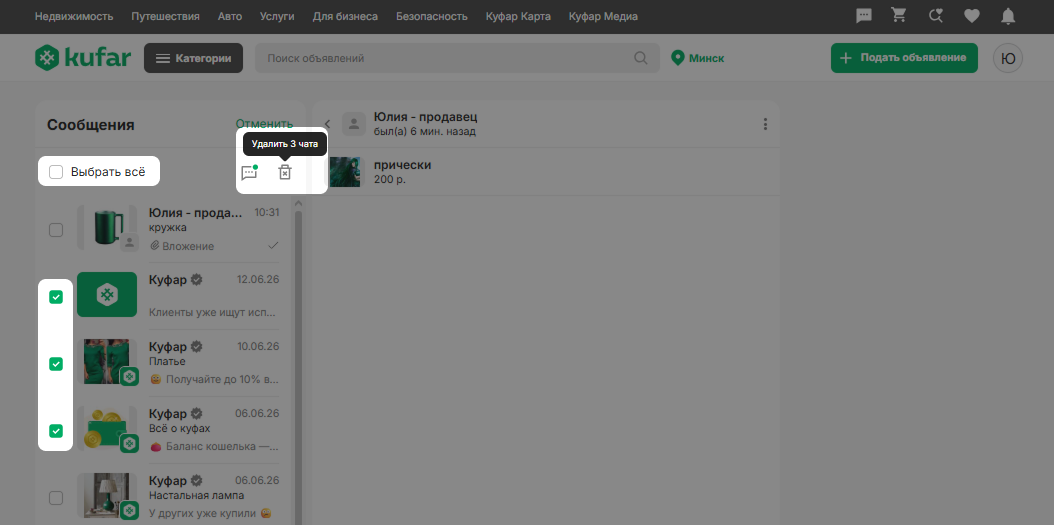Screen dimensions: 1054x525
Task: Open Услуги menu item
Action: pyautogui.click(x=277, y=16)
